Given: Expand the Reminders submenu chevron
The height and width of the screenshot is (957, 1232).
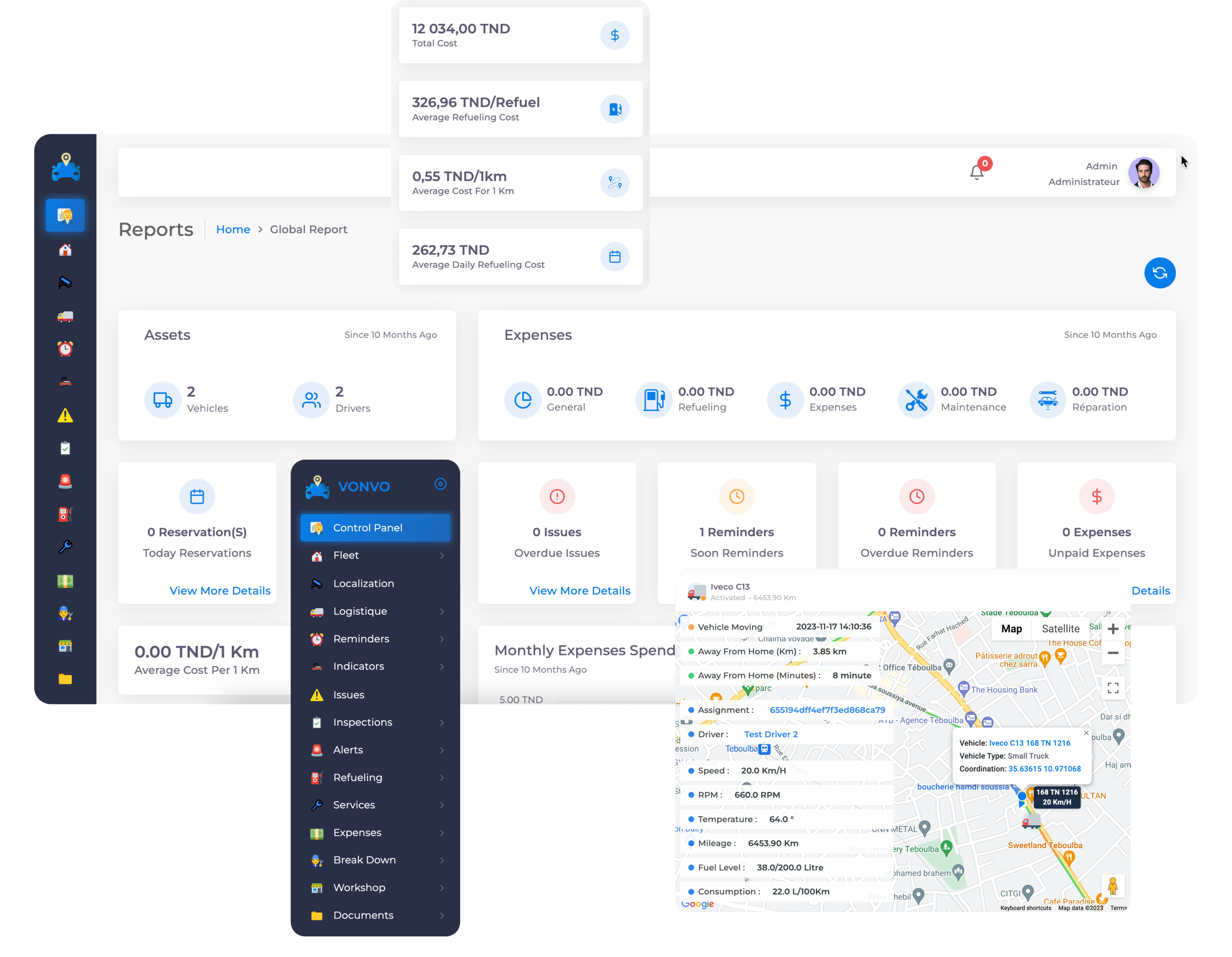Looking at the screenshot, I should 442,639.
